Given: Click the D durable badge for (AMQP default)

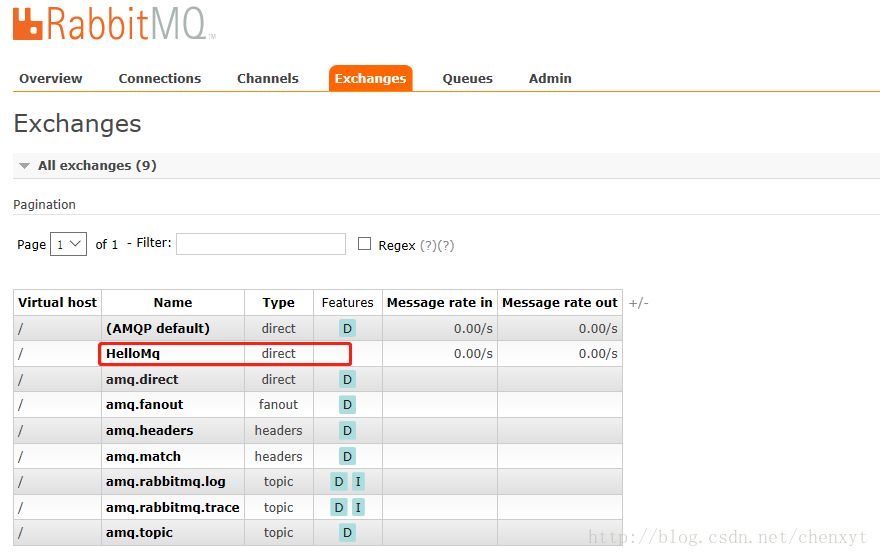Looking at the screenshot, I should (x=347, y=328).
